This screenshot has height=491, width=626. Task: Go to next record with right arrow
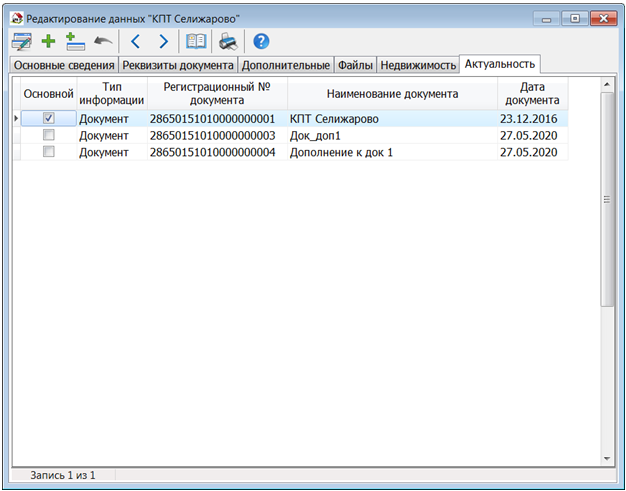coord(163,41)
